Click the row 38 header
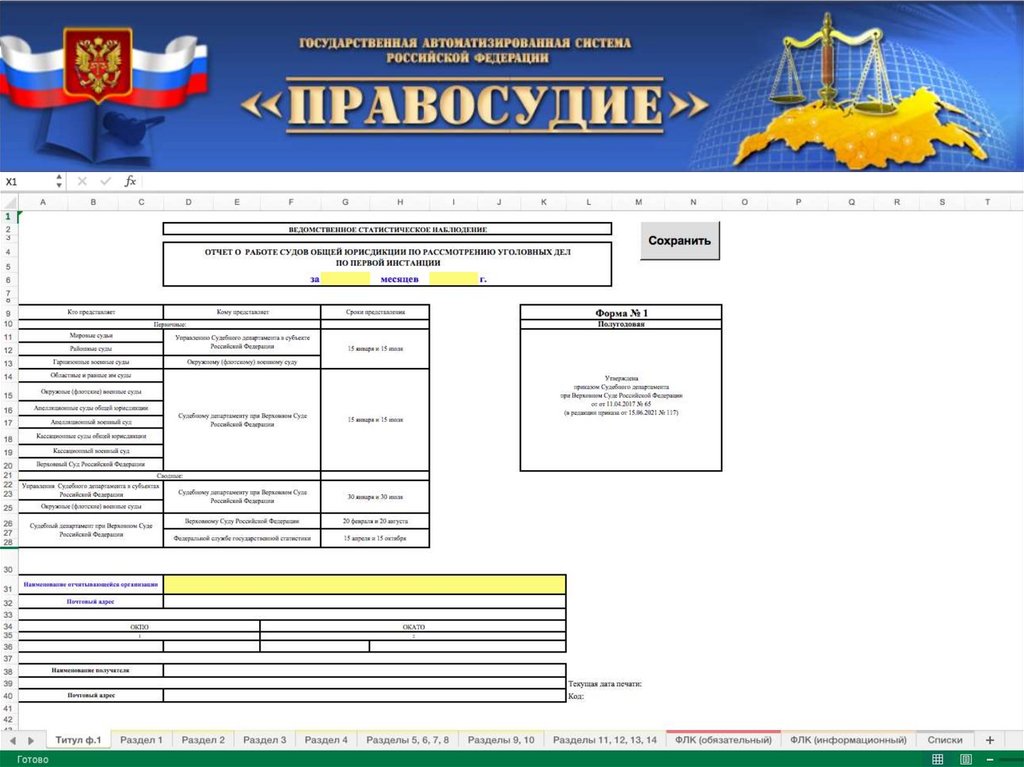The width and height of the screenshot is (1024, 767). [x=8, y=672]
